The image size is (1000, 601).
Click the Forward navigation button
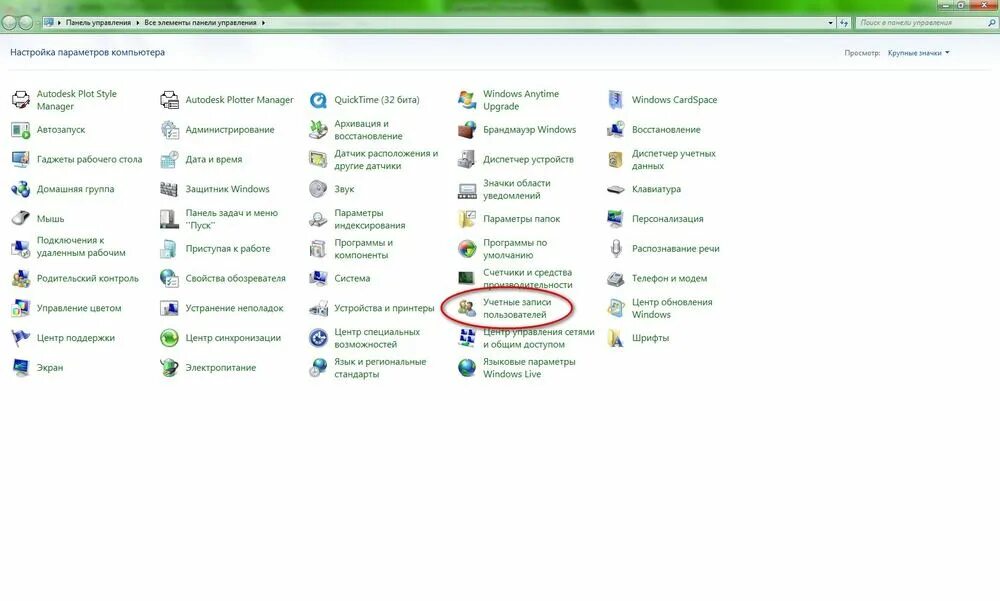[x=26, y=22]
